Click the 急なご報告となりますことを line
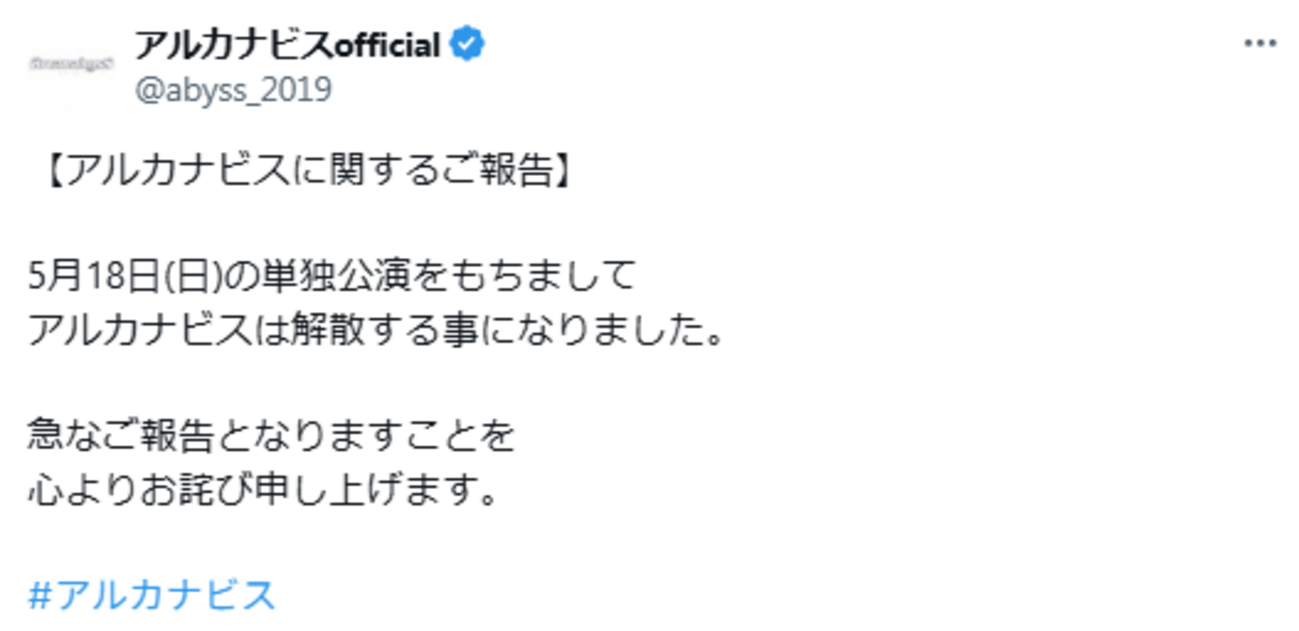 click(271, 436)
